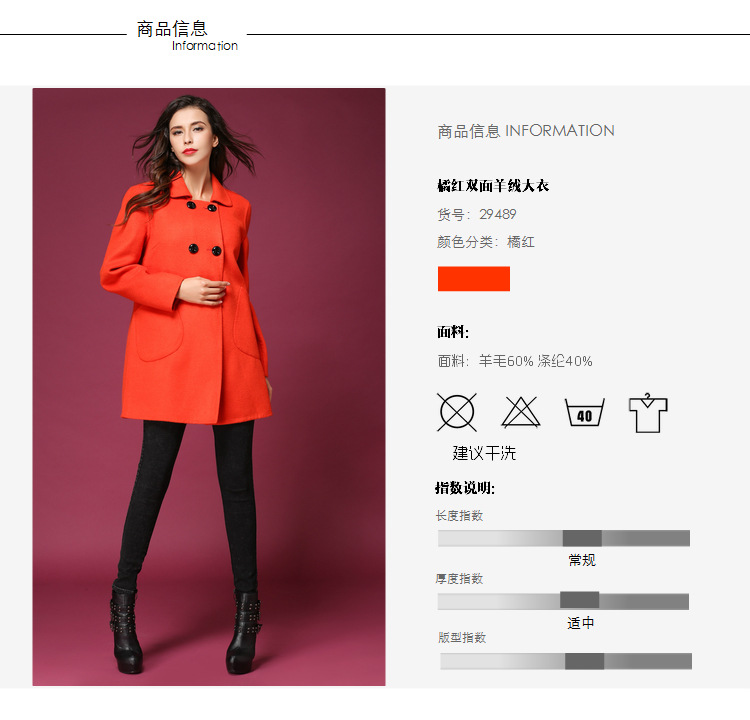Click the do-not-dry-clean circle icon
The height and width of the screenshot is (720, 750).
click(457, 412)
